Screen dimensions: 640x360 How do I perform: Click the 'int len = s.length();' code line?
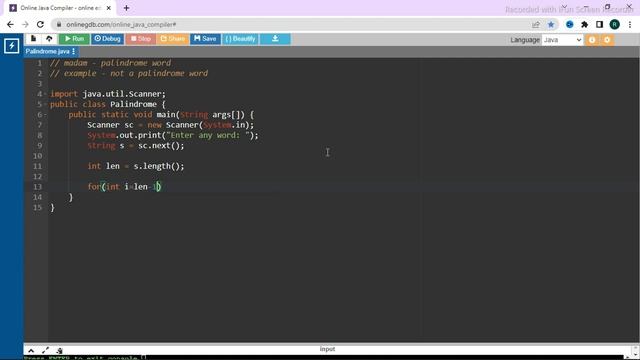click(136, 166)
